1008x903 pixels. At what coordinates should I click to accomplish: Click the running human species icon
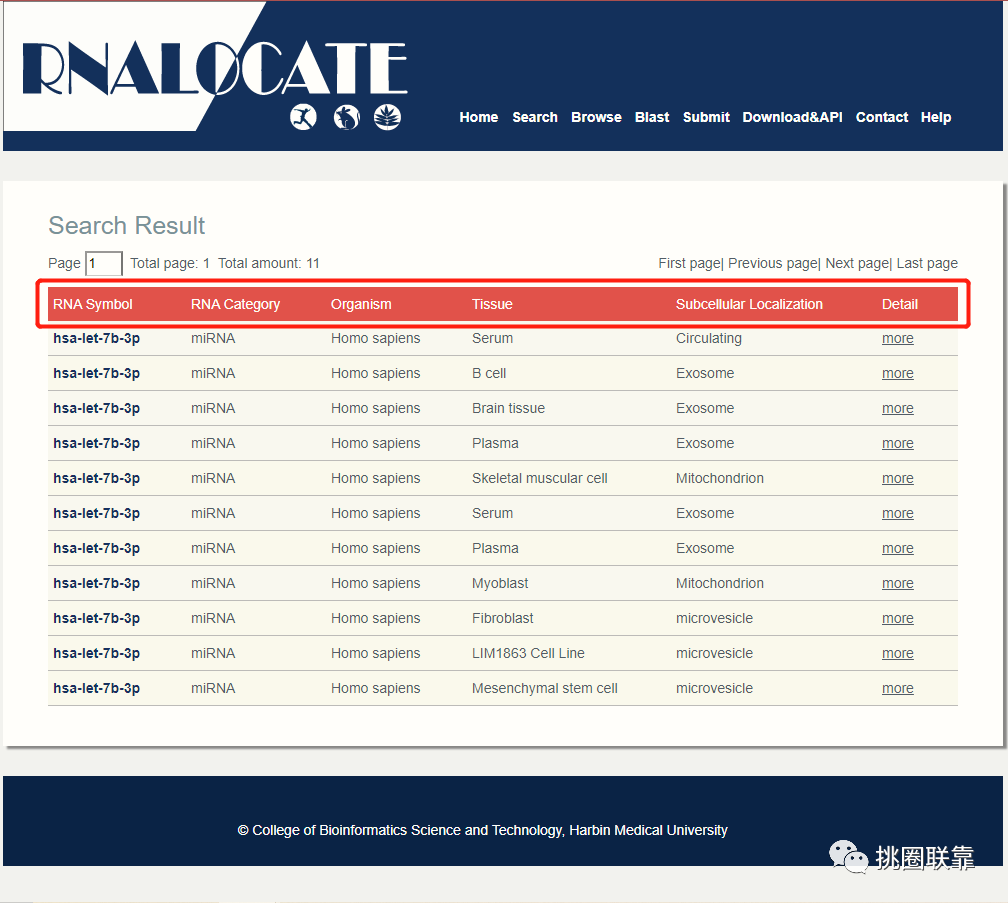pyautogui.click(x=303, y=117)
